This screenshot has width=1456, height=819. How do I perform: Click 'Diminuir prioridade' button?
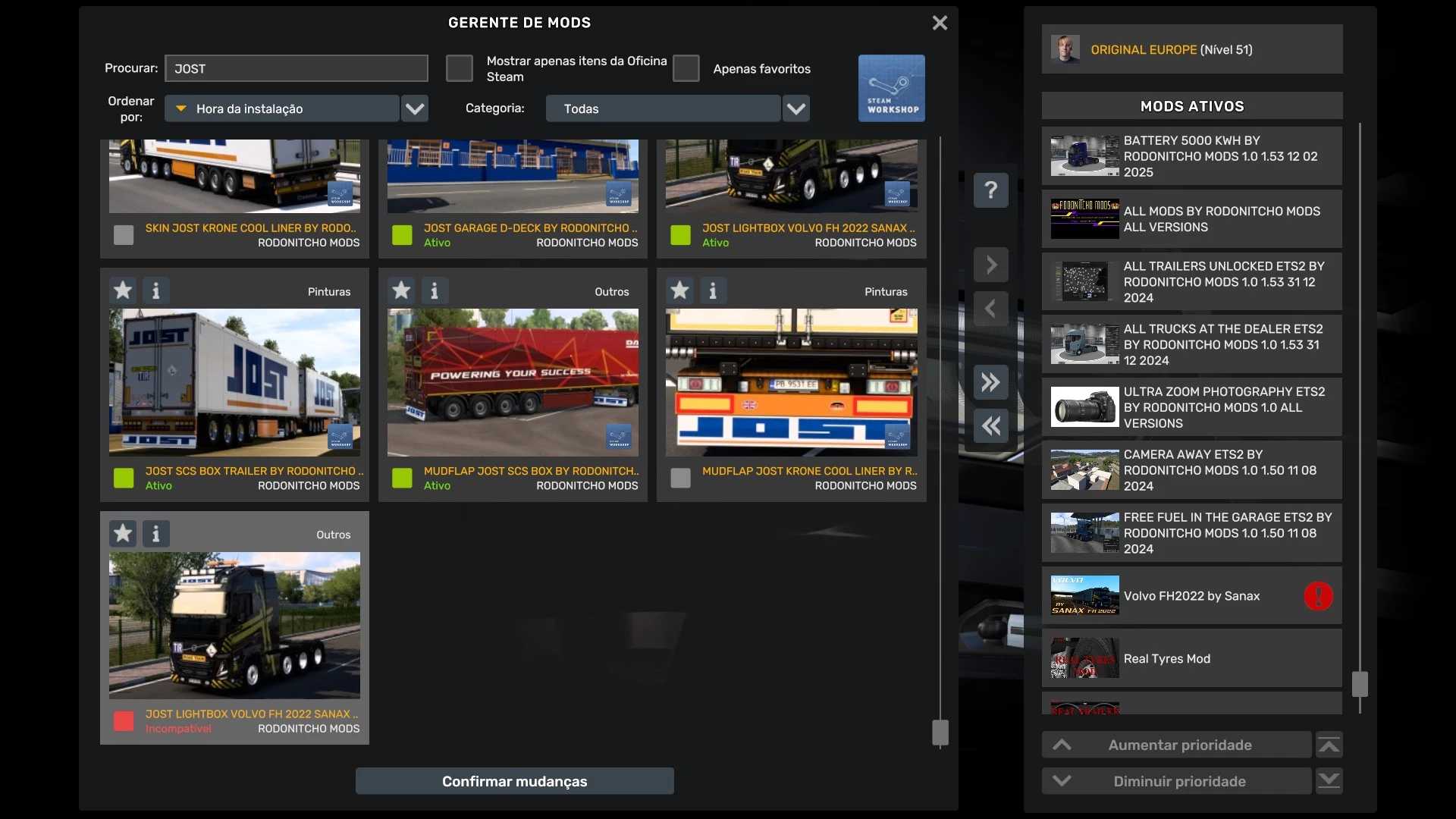click(1177, 781)
